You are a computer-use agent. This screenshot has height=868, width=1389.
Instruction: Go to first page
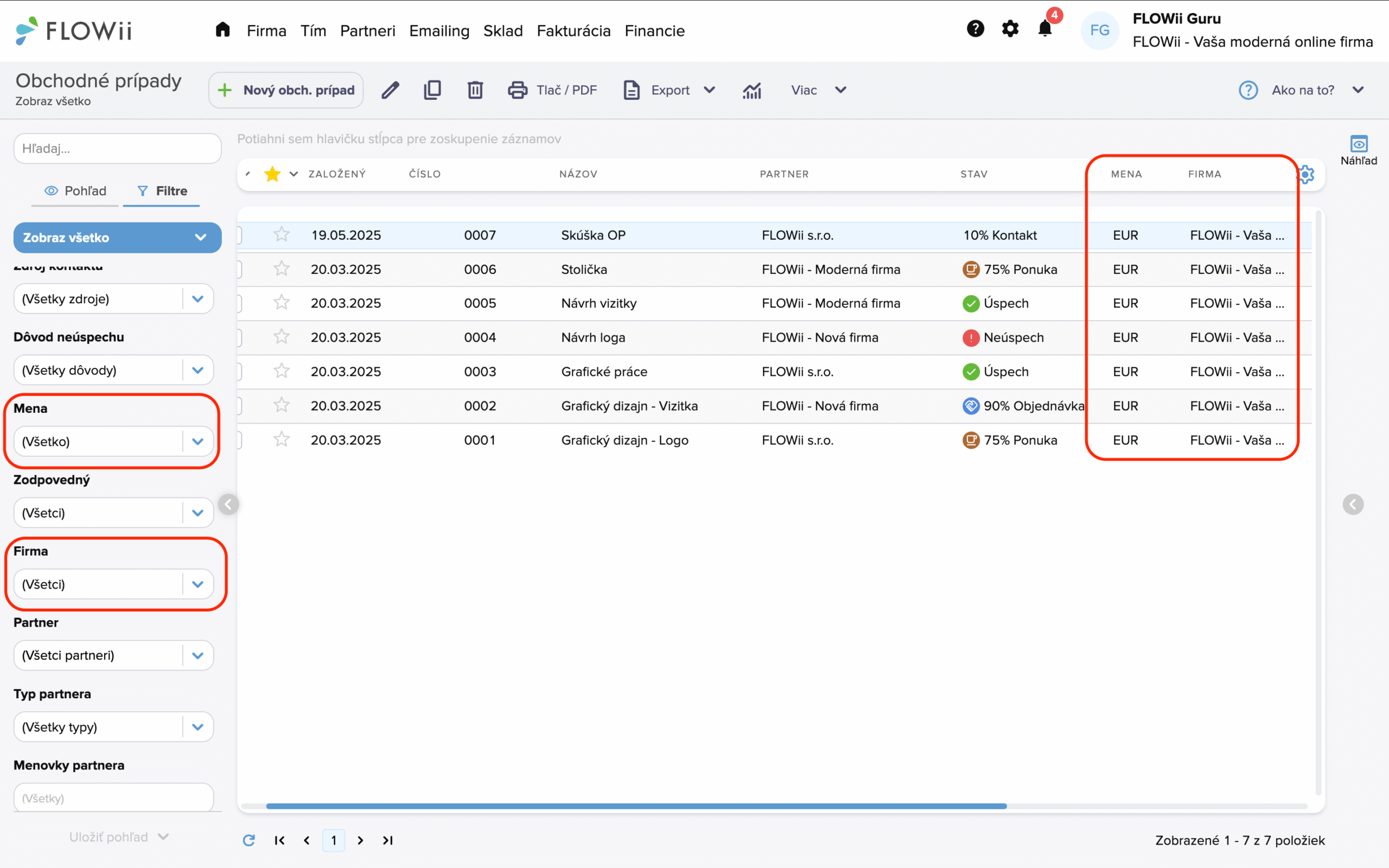279,840
